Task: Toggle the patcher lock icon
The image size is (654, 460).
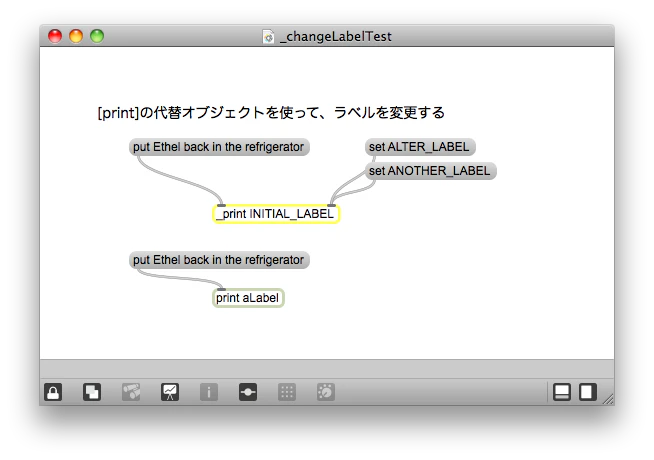Action: 53,392
